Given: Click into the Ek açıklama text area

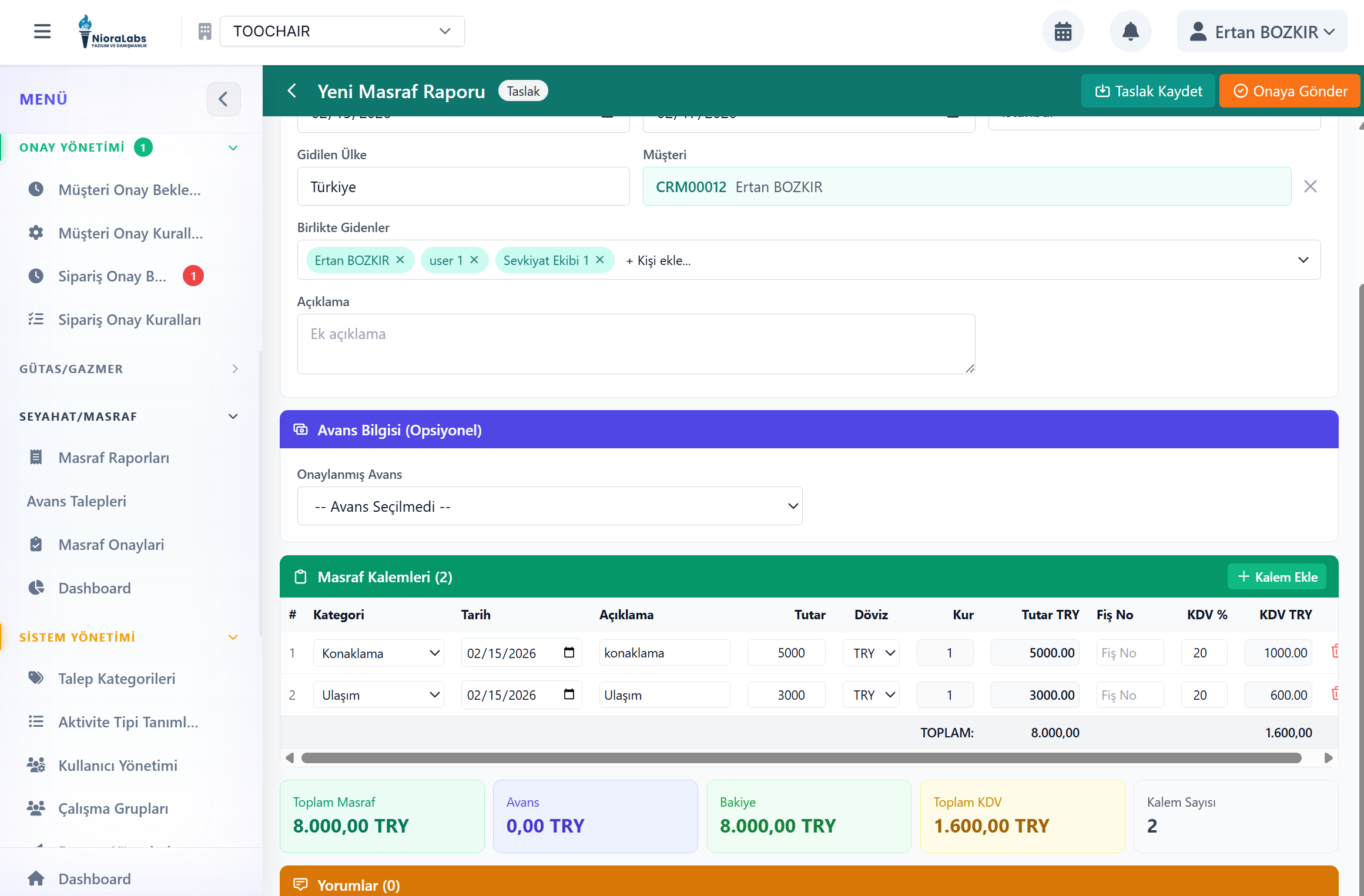Looking at the screenshot, I should (635, 344).
